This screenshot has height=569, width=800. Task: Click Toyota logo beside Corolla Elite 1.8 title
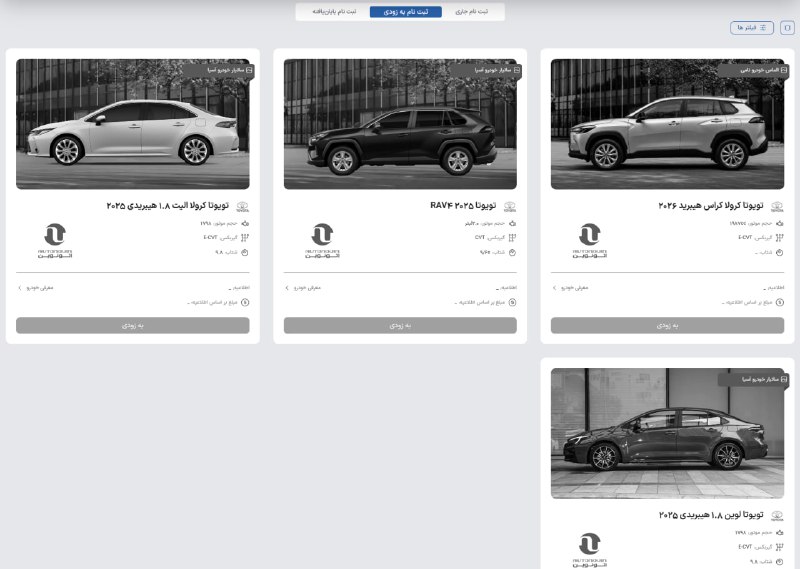(x=242, y=207)
